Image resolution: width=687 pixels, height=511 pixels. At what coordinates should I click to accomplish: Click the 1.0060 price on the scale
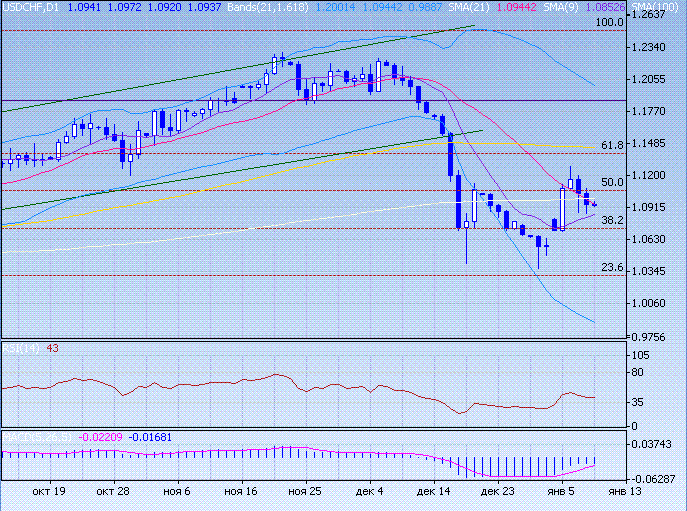[651, 303]
